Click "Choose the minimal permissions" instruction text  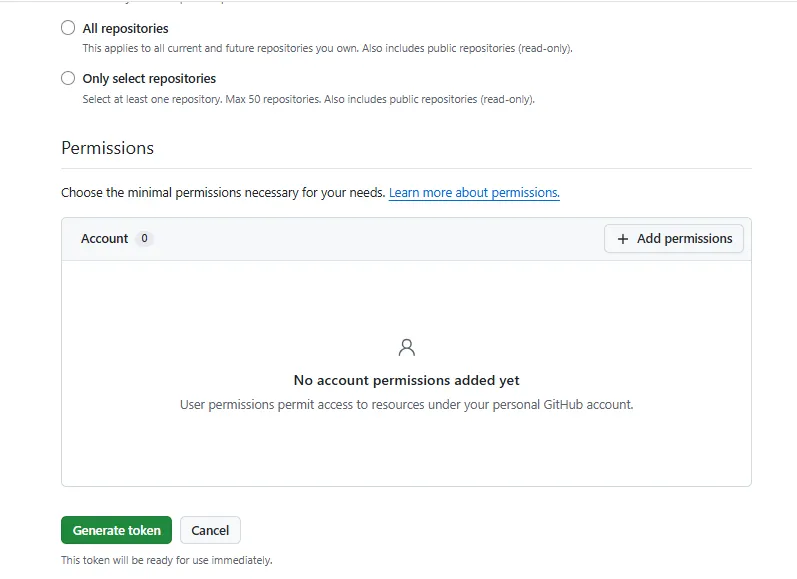tap(223, 193)
